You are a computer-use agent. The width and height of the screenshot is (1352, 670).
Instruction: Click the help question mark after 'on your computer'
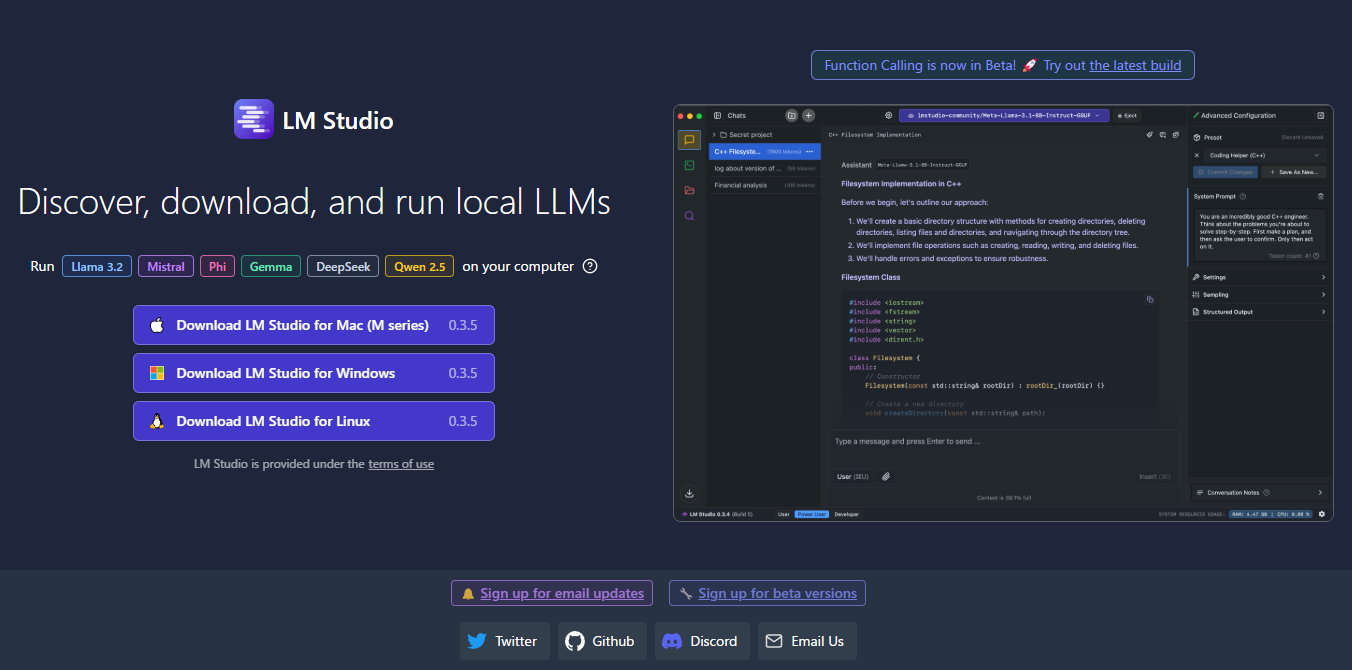[x=590, y=266]
